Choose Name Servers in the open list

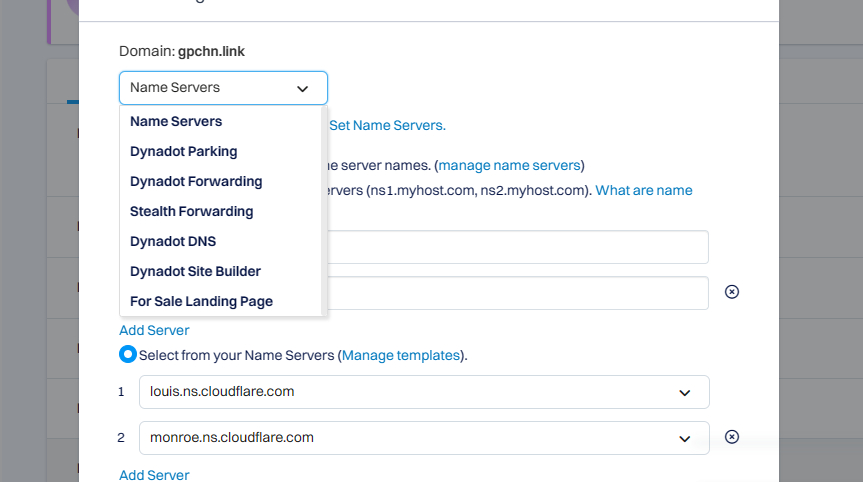[176, 122]
